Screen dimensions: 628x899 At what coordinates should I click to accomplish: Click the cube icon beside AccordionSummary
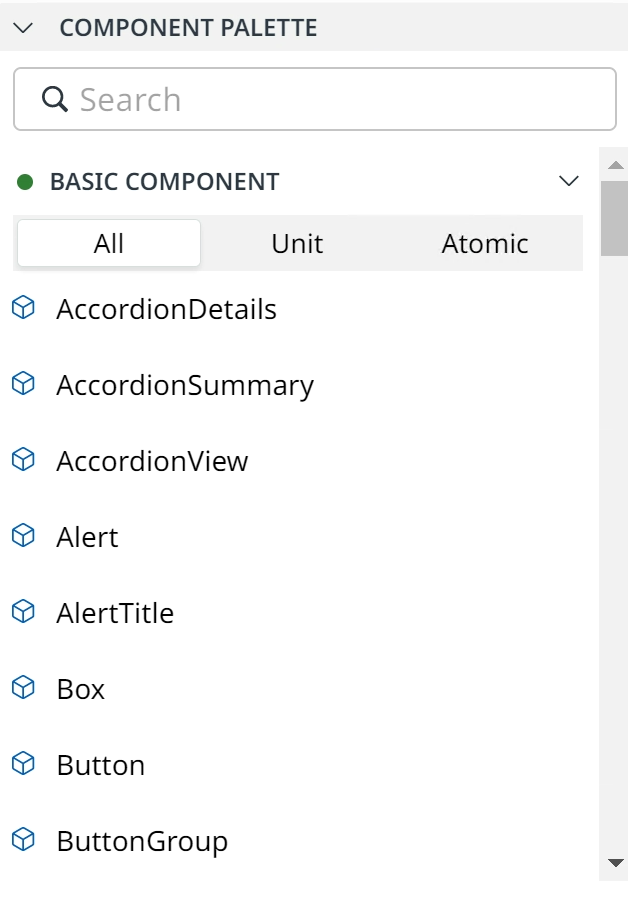(24, 384)
